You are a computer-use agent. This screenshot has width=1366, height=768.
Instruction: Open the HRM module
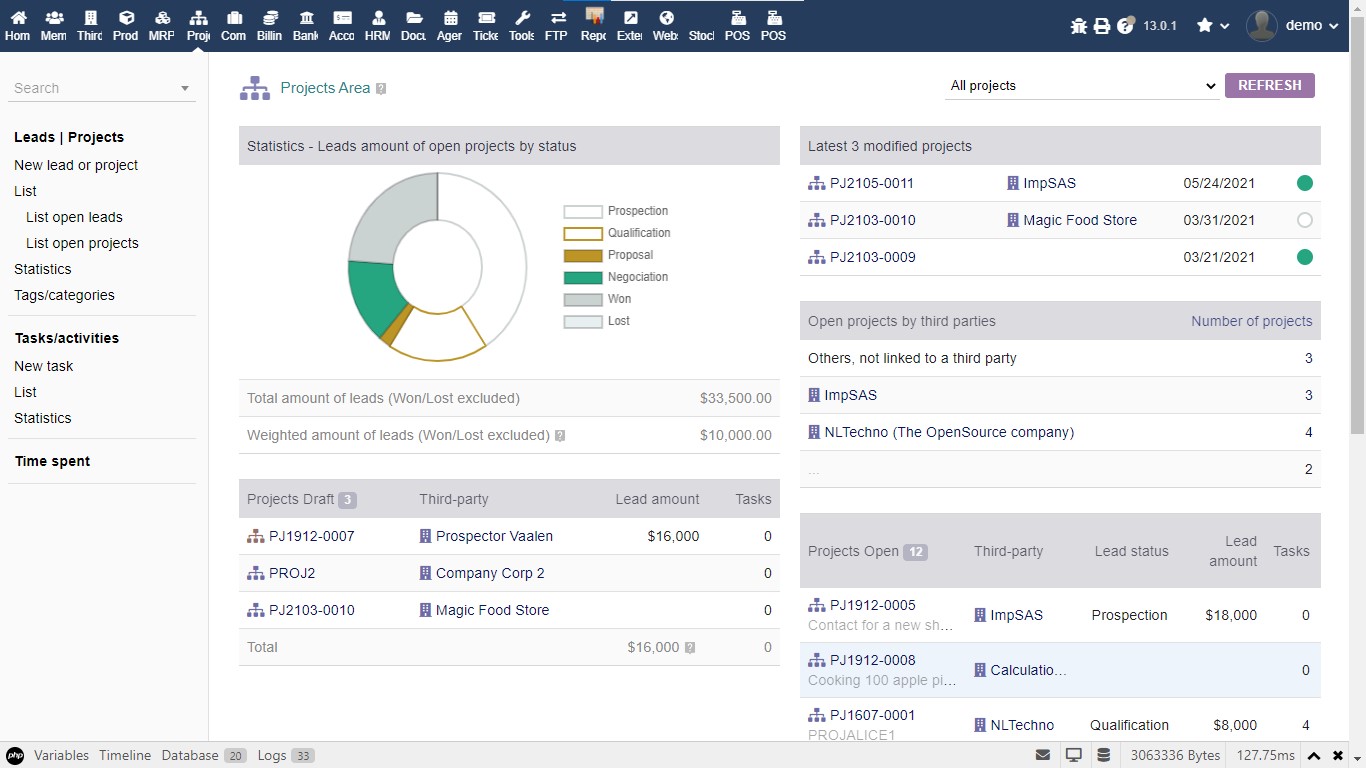tap(378, 25)
